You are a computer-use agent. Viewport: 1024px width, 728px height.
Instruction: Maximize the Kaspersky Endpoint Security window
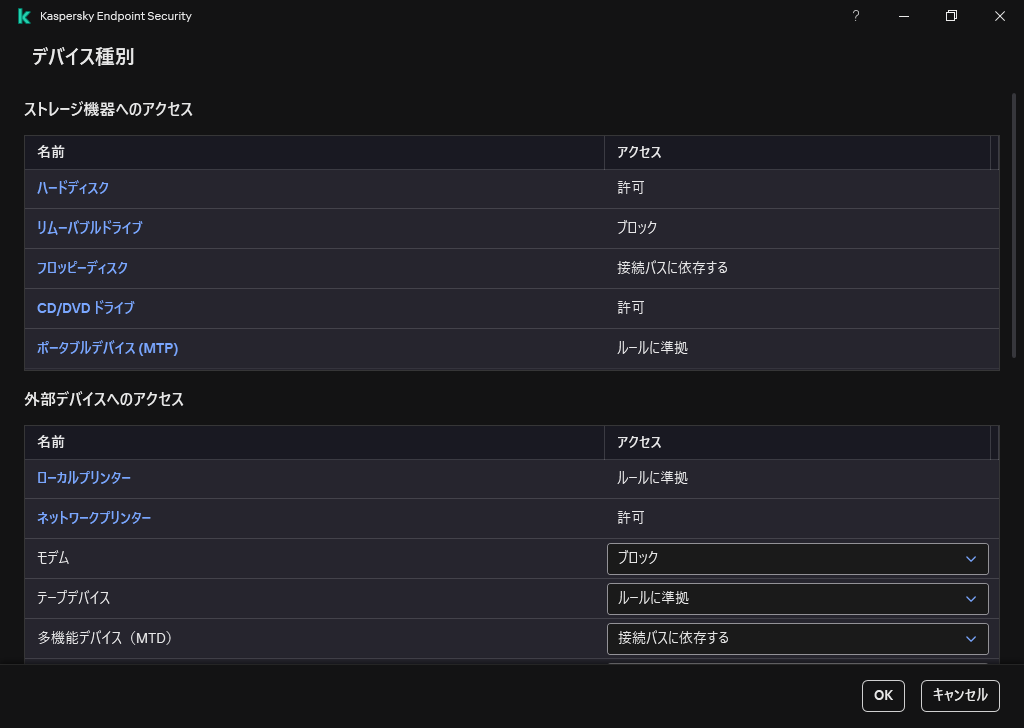click(951, 16)
